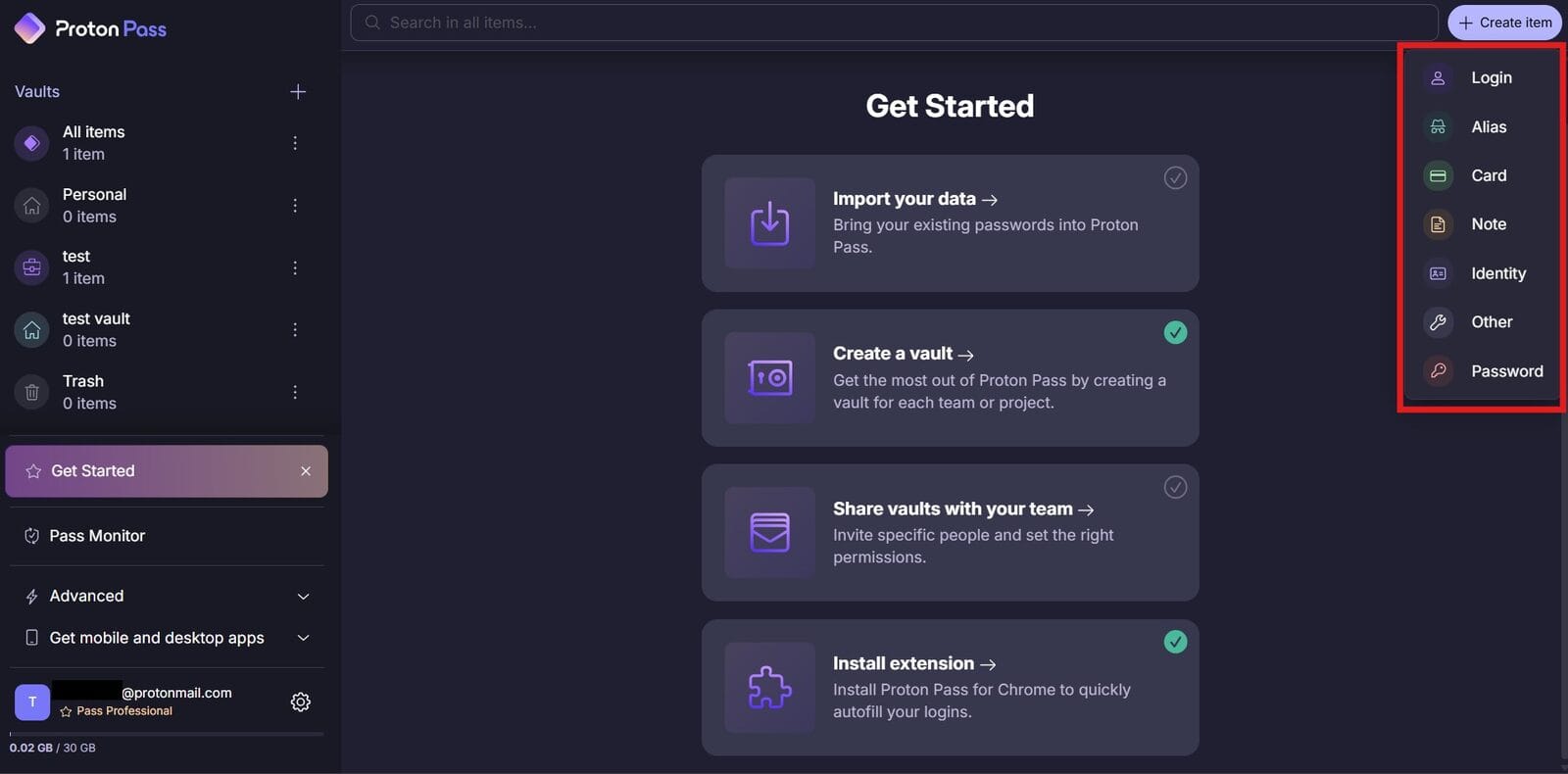Screen dimensions: 1568x774
Task: Click the Card item icon
Action: (1438, 175)
